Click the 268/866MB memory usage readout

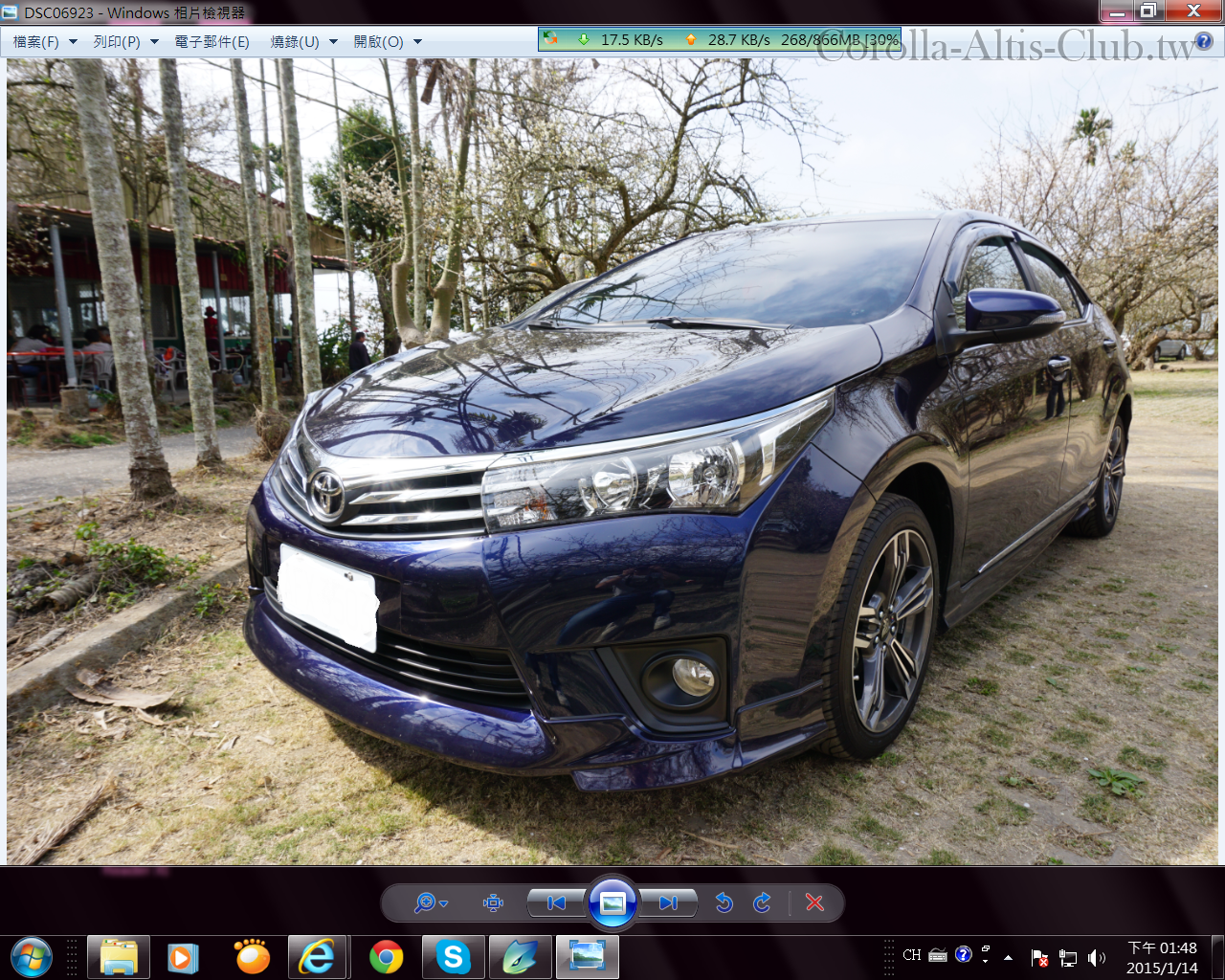(x=840, y=39)
